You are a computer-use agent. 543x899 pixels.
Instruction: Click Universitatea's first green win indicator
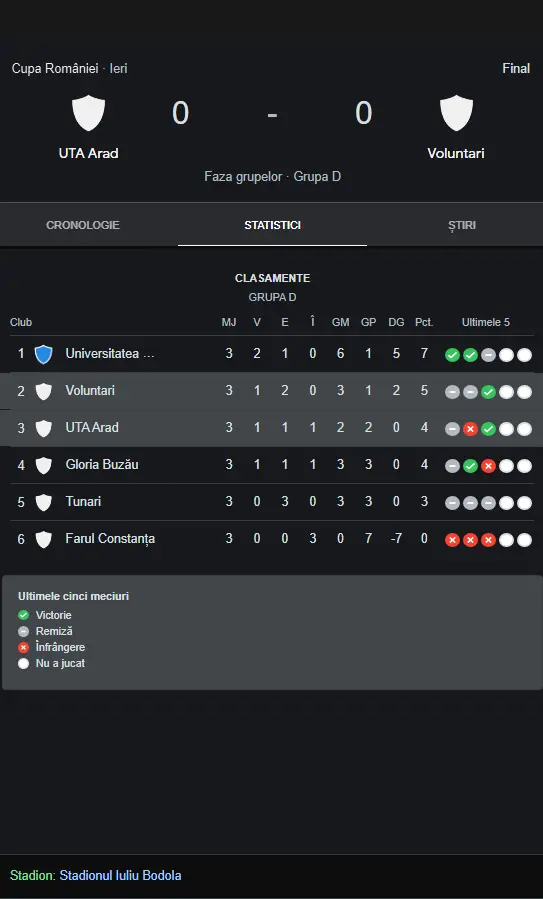coord(452,355)
